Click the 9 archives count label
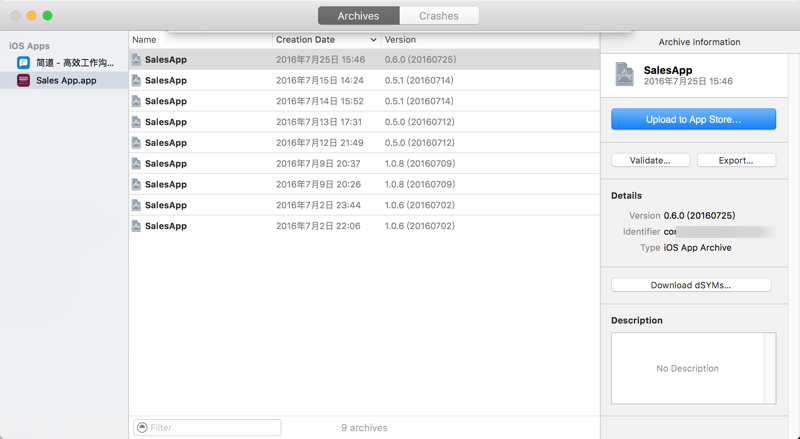The height and width of the screenshot is (439, 800). (x=364, y=427)
